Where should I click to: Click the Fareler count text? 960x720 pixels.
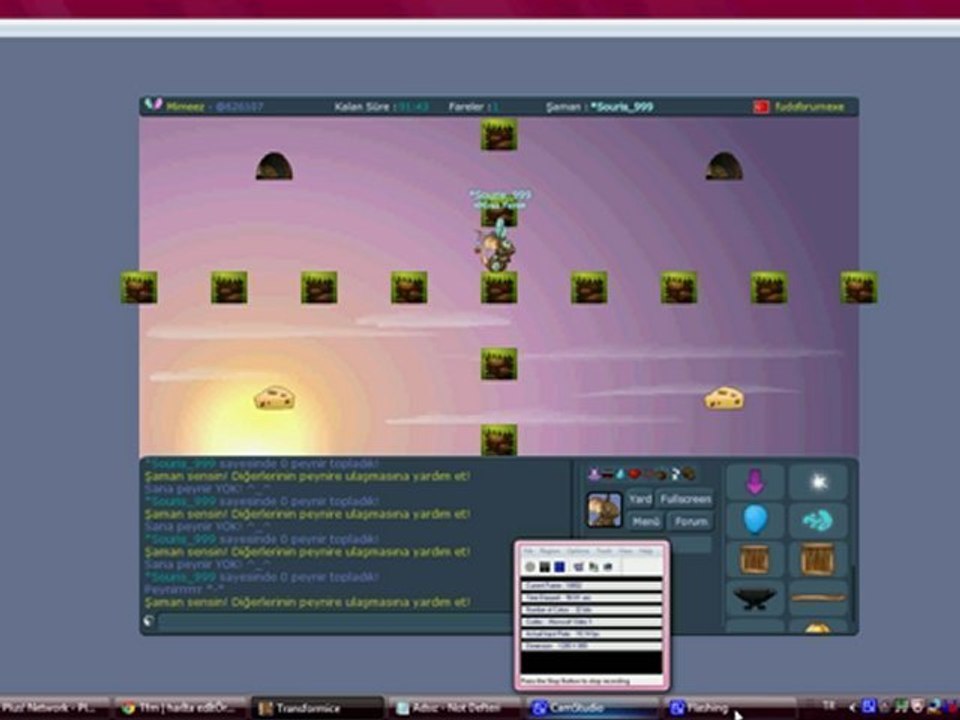(473, 107)
